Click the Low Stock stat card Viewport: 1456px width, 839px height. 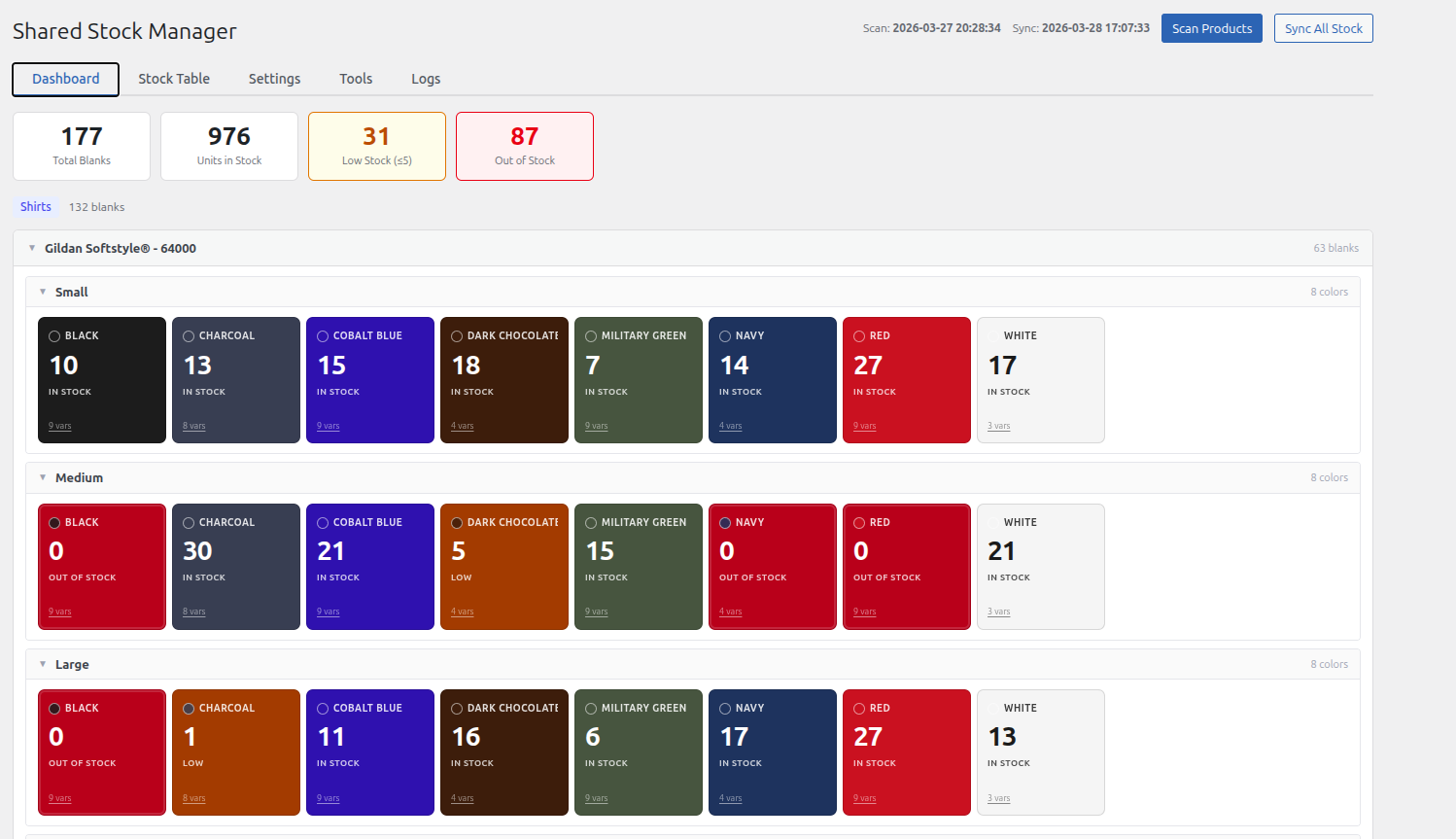click(x=377, y=146)
